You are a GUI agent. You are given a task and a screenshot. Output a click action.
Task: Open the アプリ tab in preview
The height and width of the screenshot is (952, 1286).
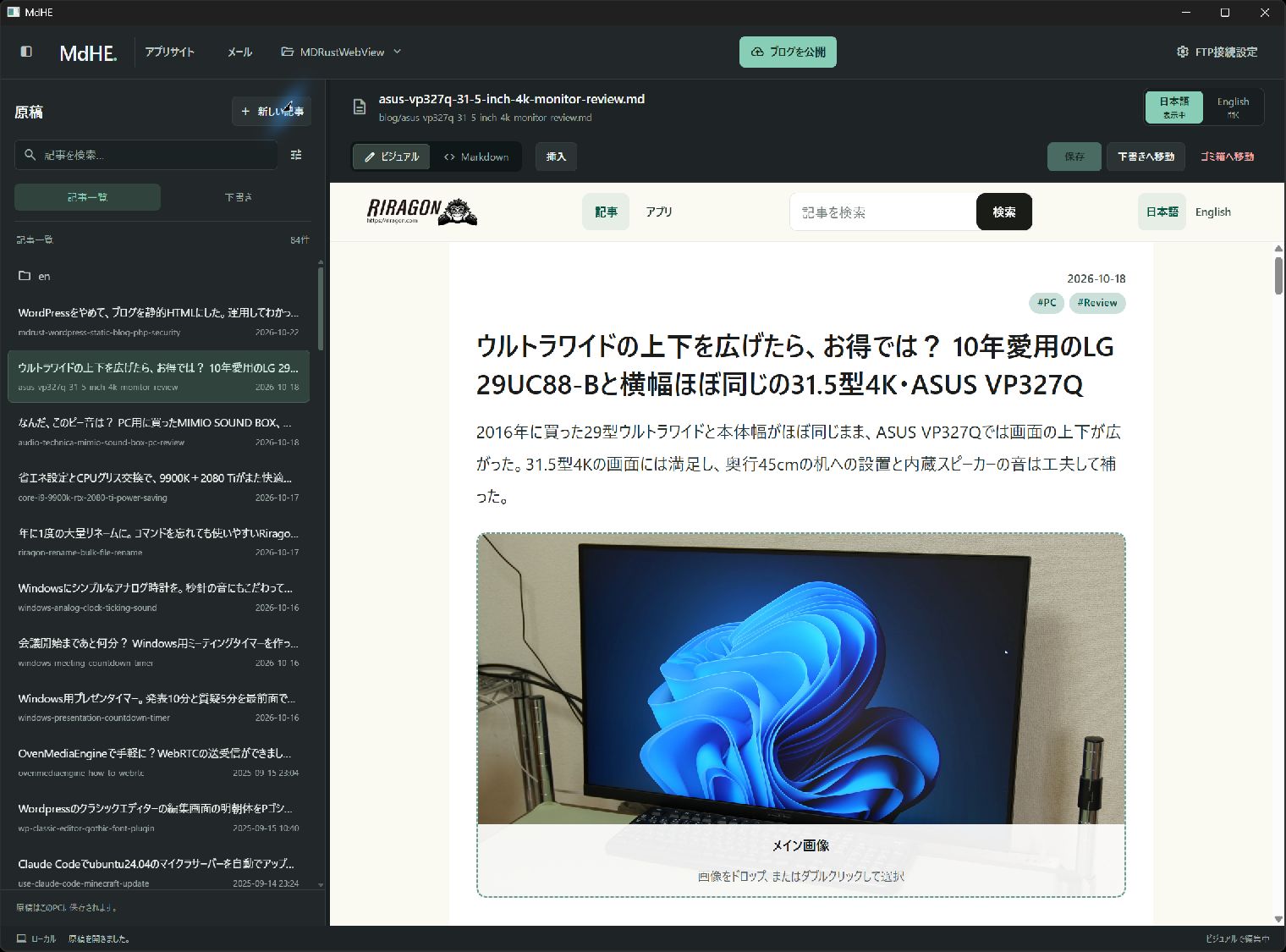click(x=659, y=212)
